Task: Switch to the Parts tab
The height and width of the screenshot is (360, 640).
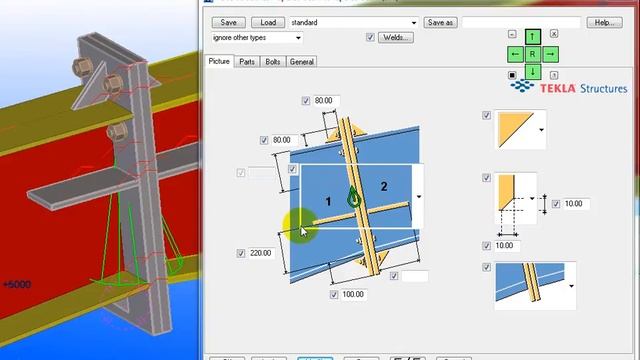Action: (247, 62)
